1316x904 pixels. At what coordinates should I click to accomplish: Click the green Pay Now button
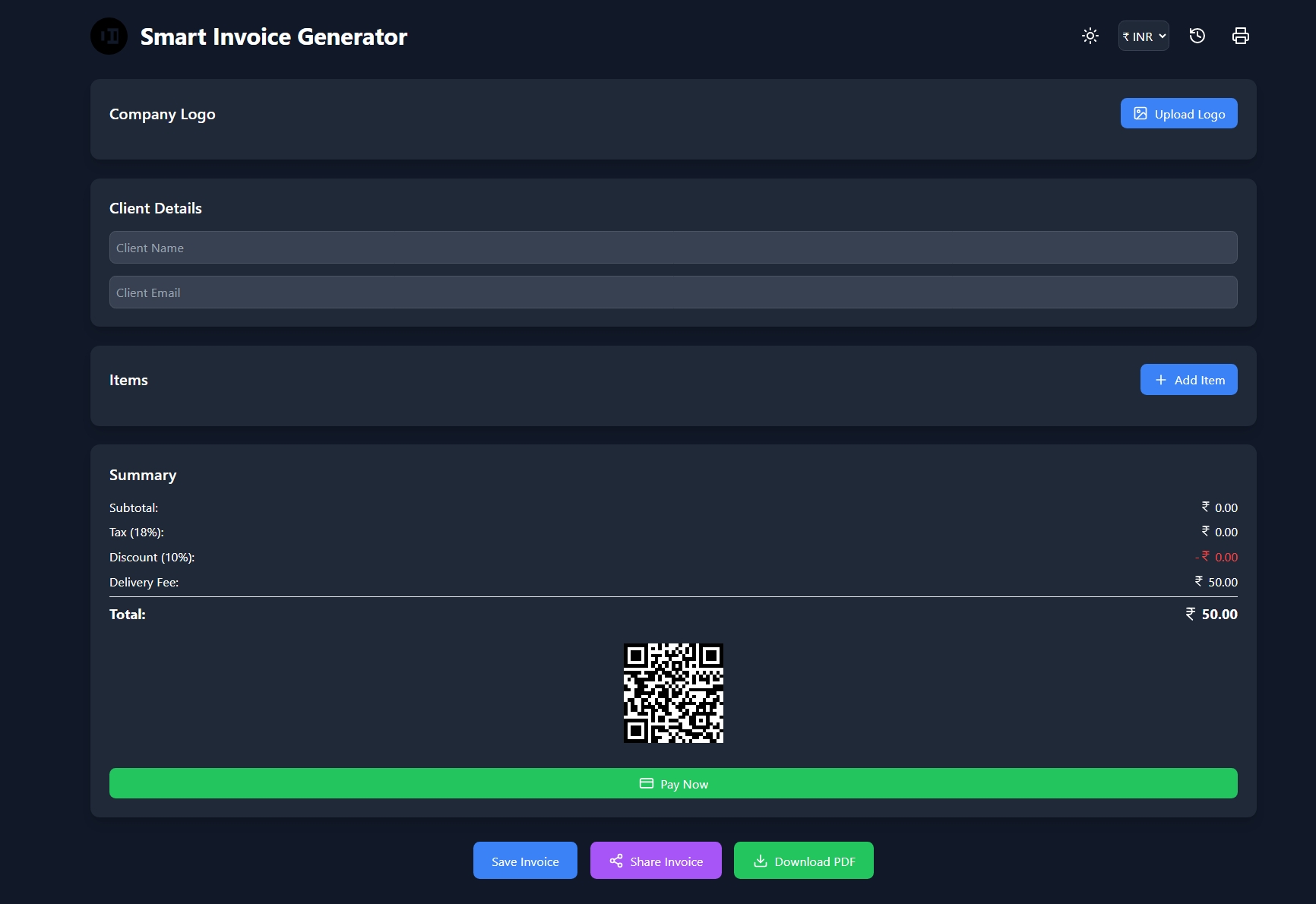(673, 783)
